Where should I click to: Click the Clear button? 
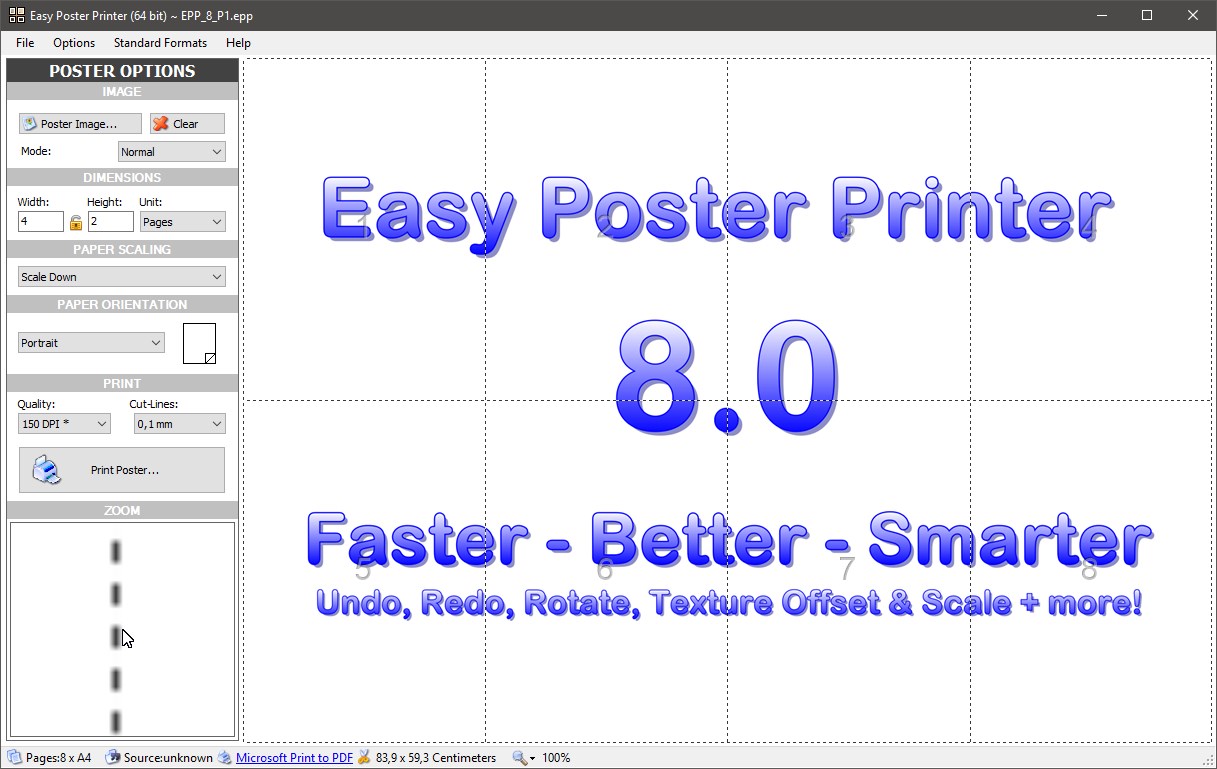click(187, 124)
